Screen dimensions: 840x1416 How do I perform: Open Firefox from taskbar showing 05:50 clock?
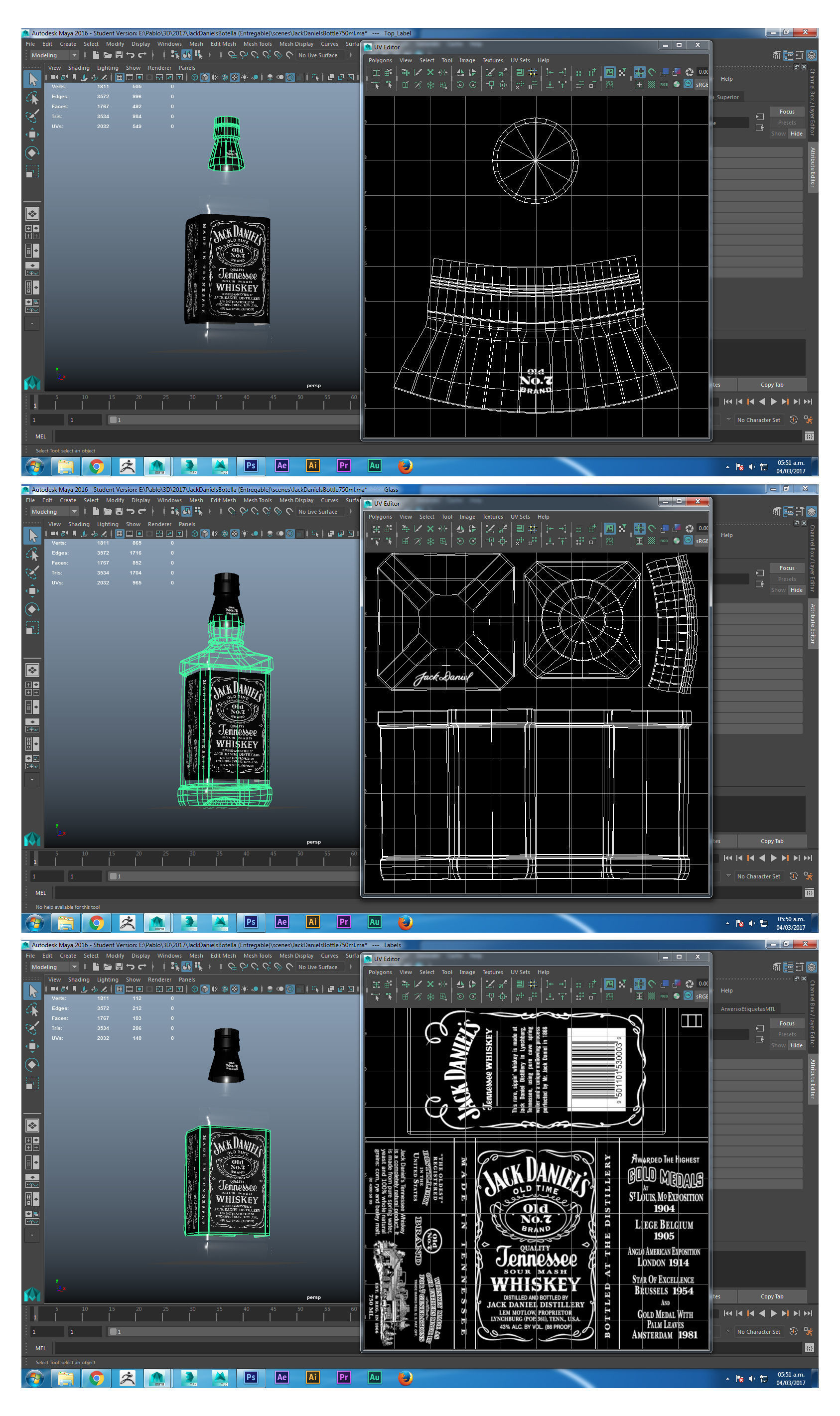coord(405,922)
